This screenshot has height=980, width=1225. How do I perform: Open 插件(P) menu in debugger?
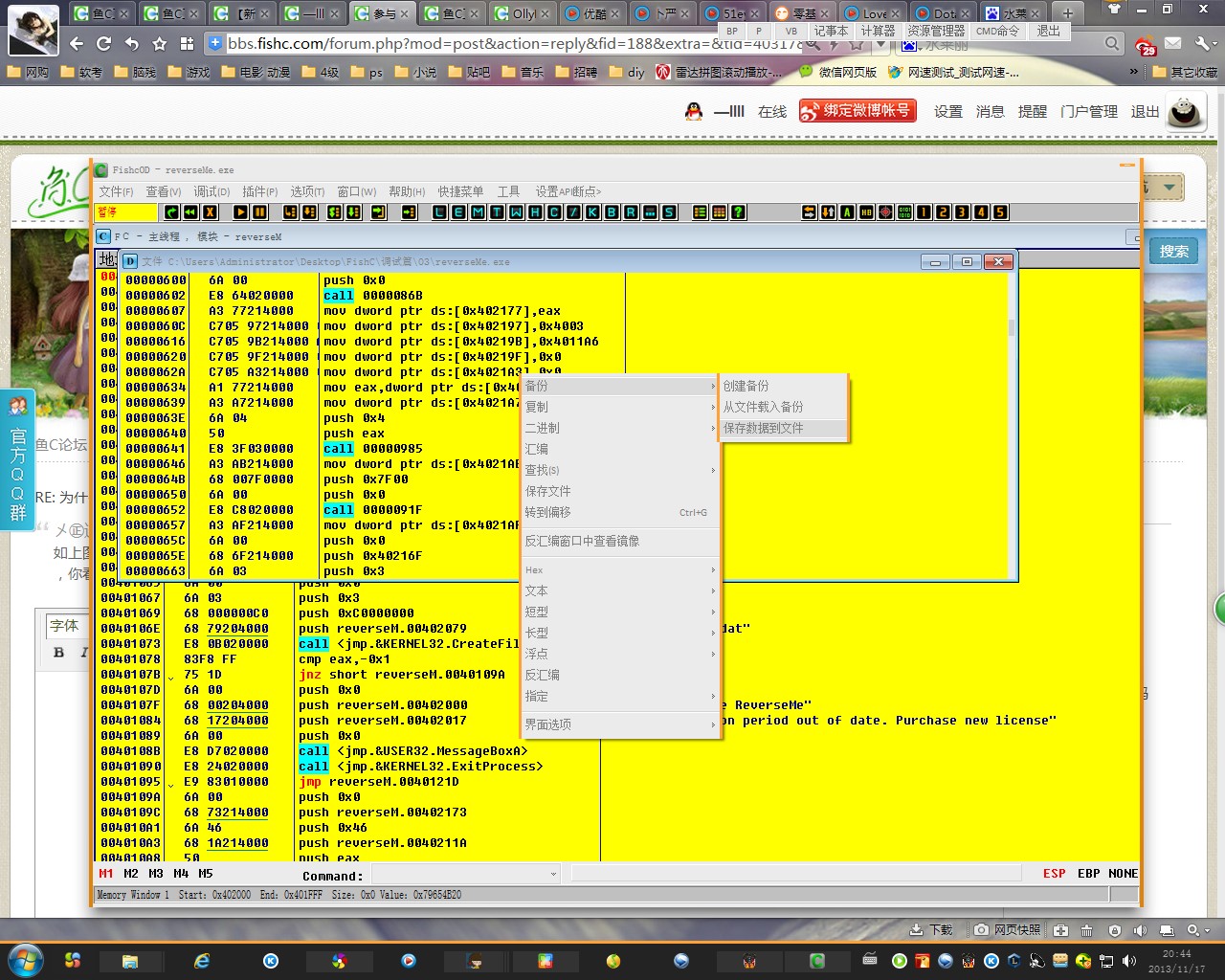coord(259,191)
